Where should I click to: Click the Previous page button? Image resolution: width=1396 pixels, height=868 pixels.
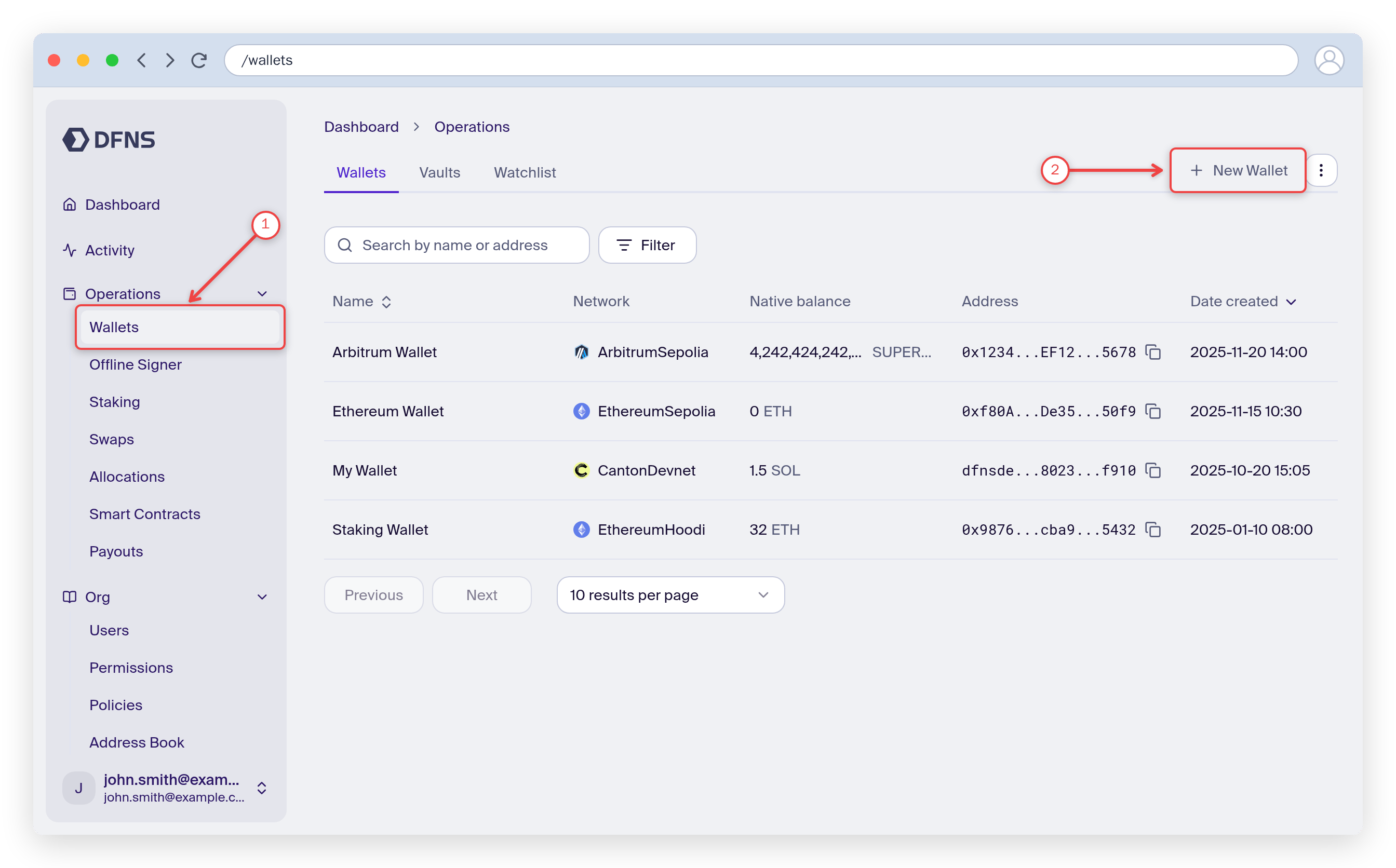374,595
